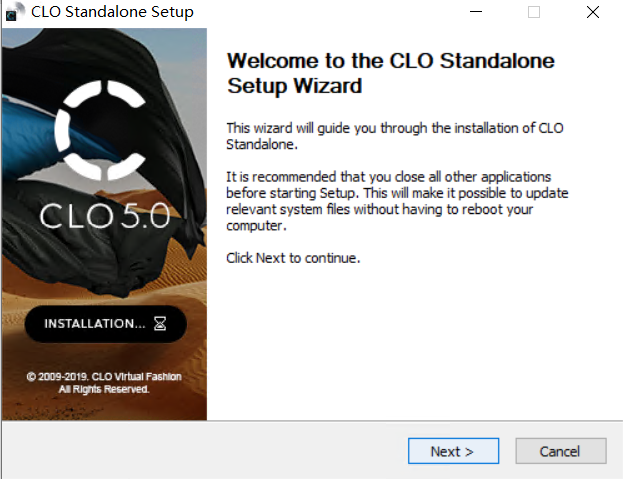Click the INSTALLATION... label on black badge
Screen dimensions: 623x479
(95, 324)
